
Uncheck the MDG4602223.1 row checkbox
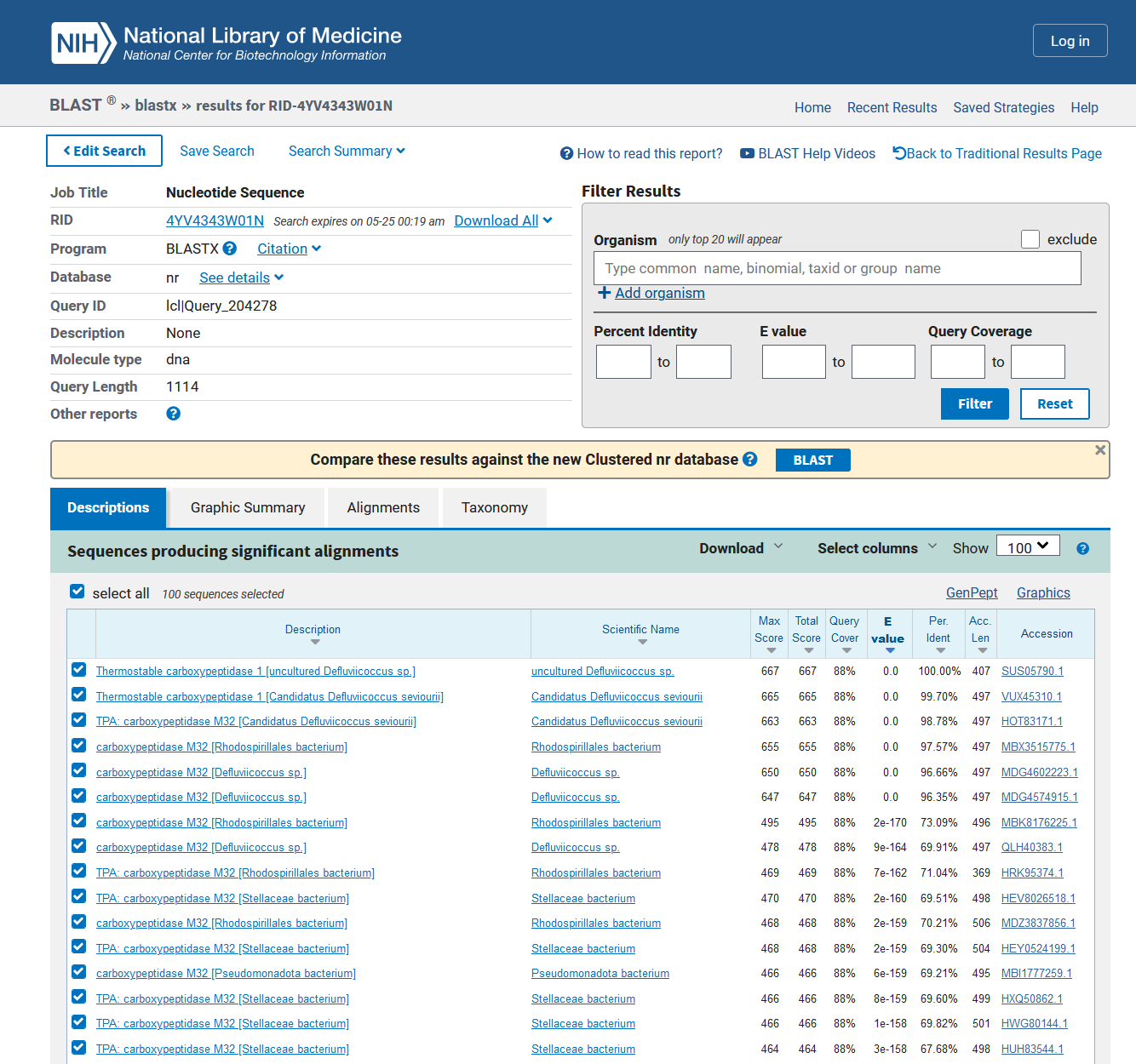pyautogui.click(x=79, y=770)
